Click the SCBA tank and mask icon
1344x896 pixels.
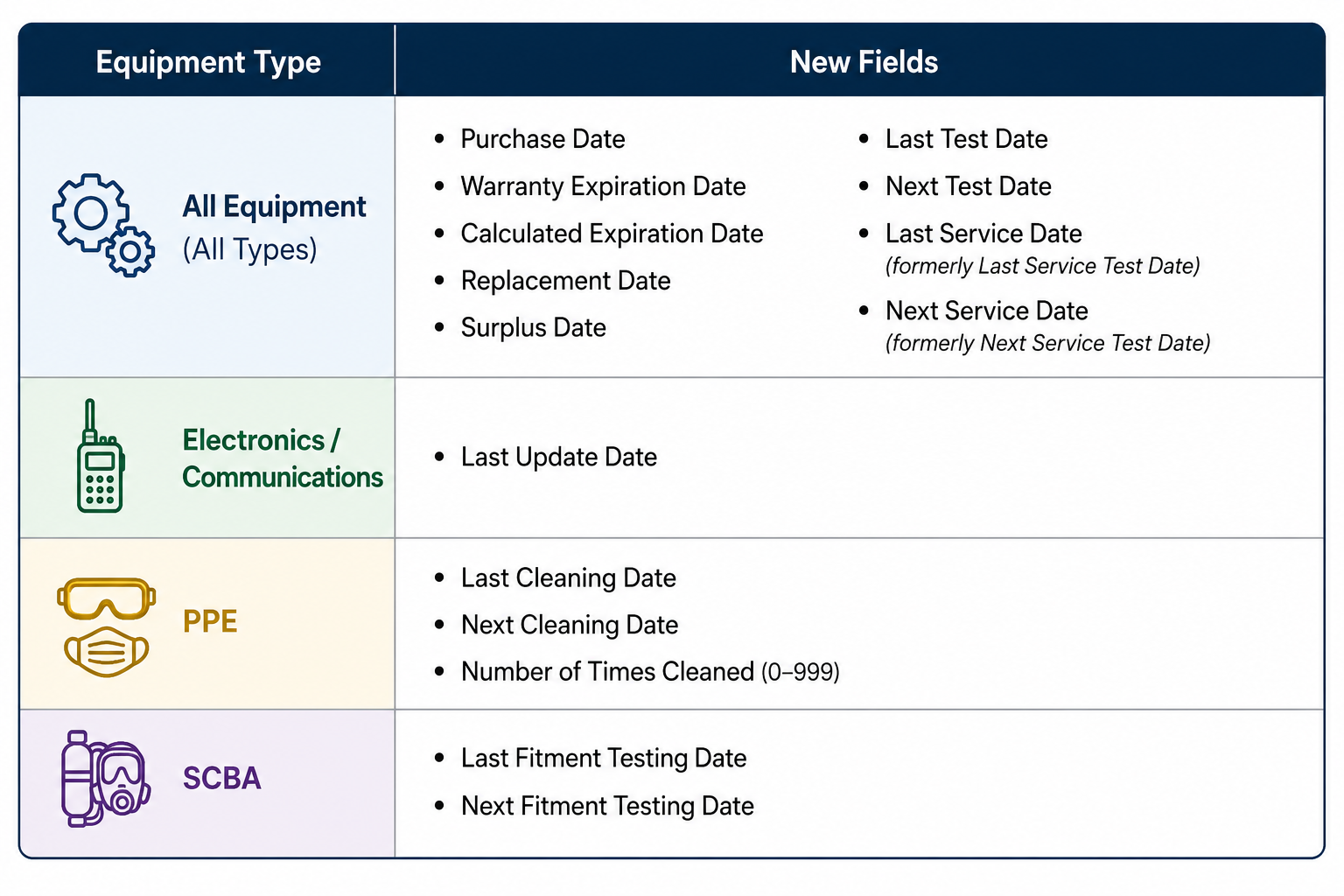pyautogui.click(x=106, y=779)
